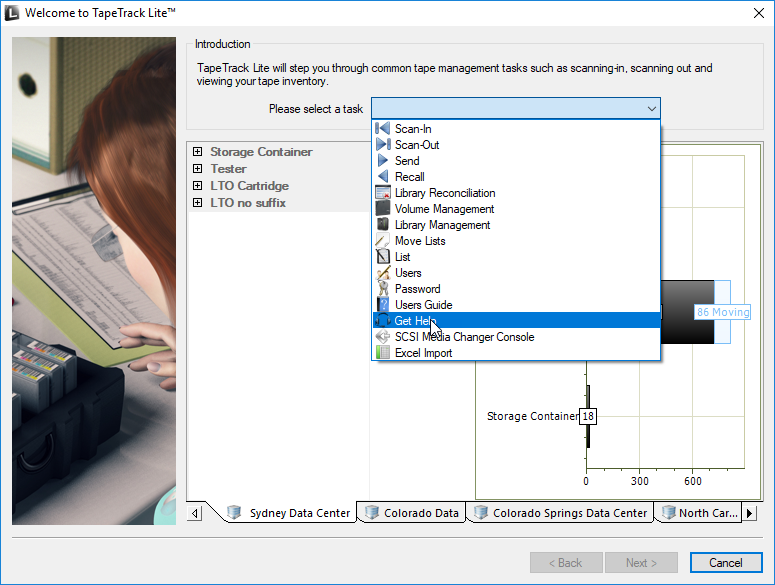Select Users Guide in the task list
The image size is (775, 585).
tap(516, 304)
